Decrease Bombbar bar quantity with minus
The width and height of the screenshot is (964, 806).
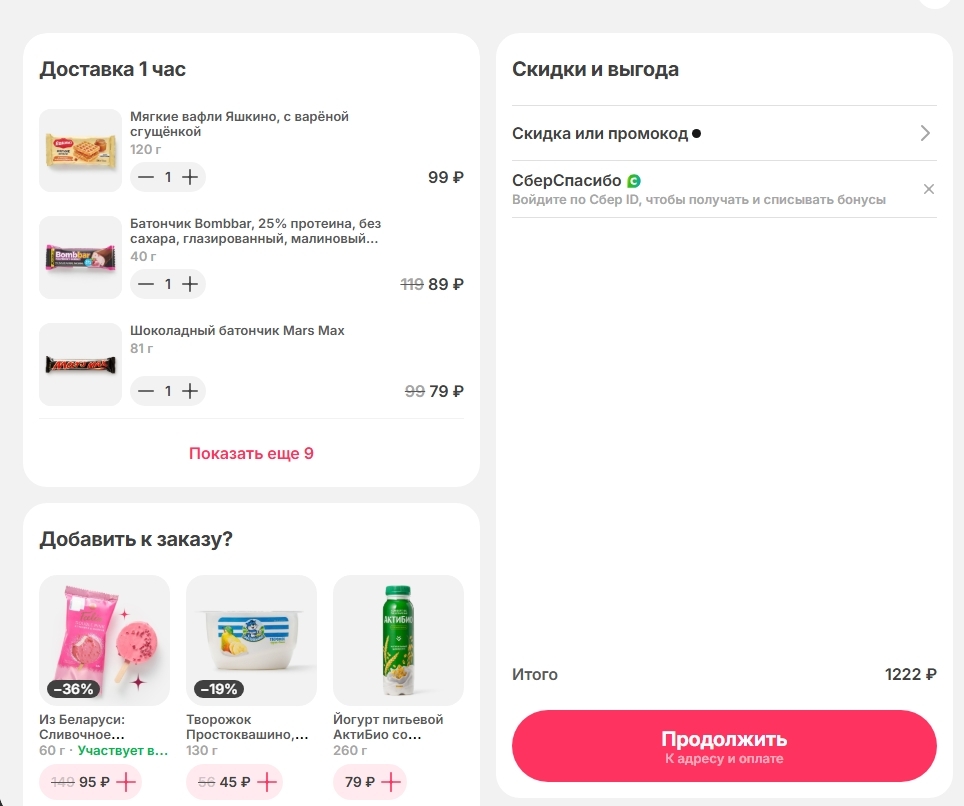coord(146,284)
